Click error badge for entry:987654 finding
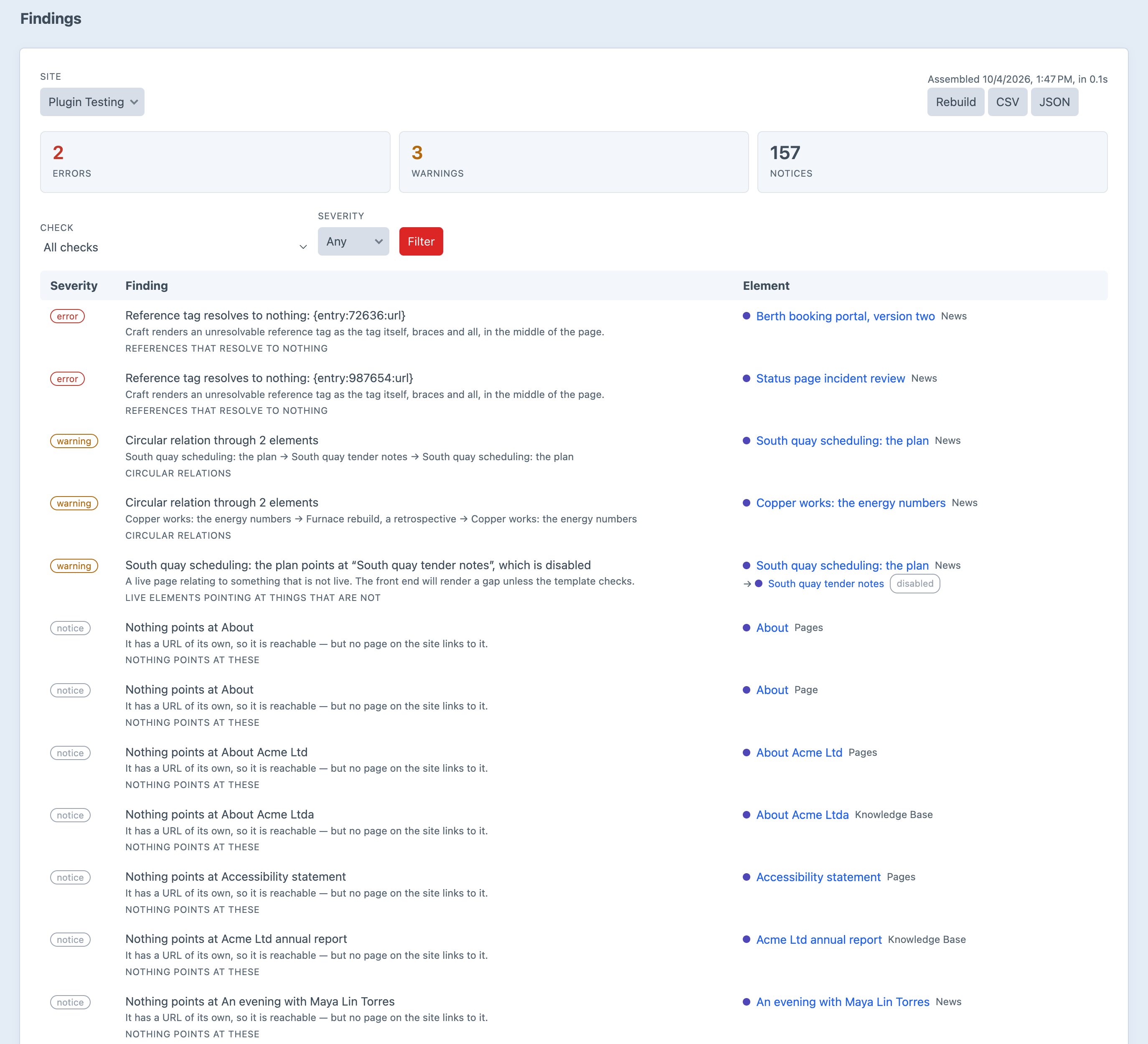Image resolution: width=1148 pixels, height=1044 pixels. 67,378
